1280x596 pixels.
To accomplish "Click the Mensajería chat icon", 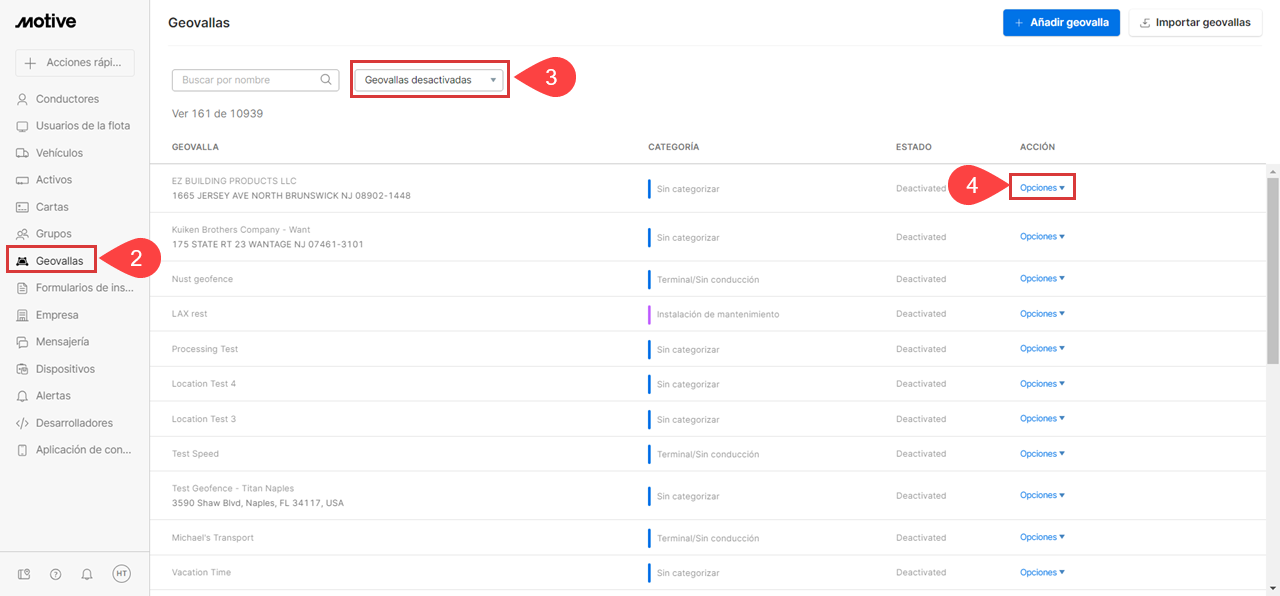I will click(x=22, y=342).
